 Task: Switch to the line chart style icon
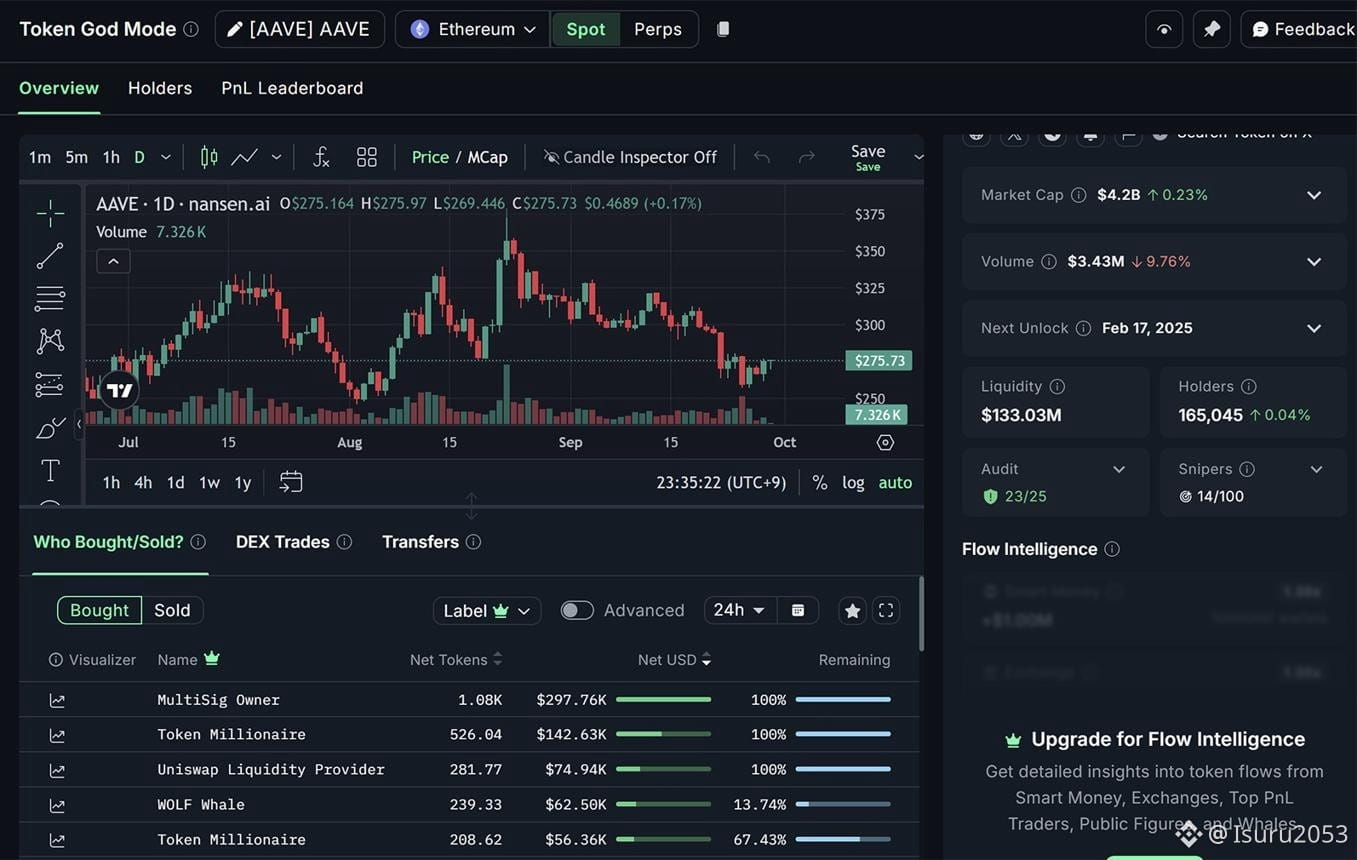pos(244,157)
